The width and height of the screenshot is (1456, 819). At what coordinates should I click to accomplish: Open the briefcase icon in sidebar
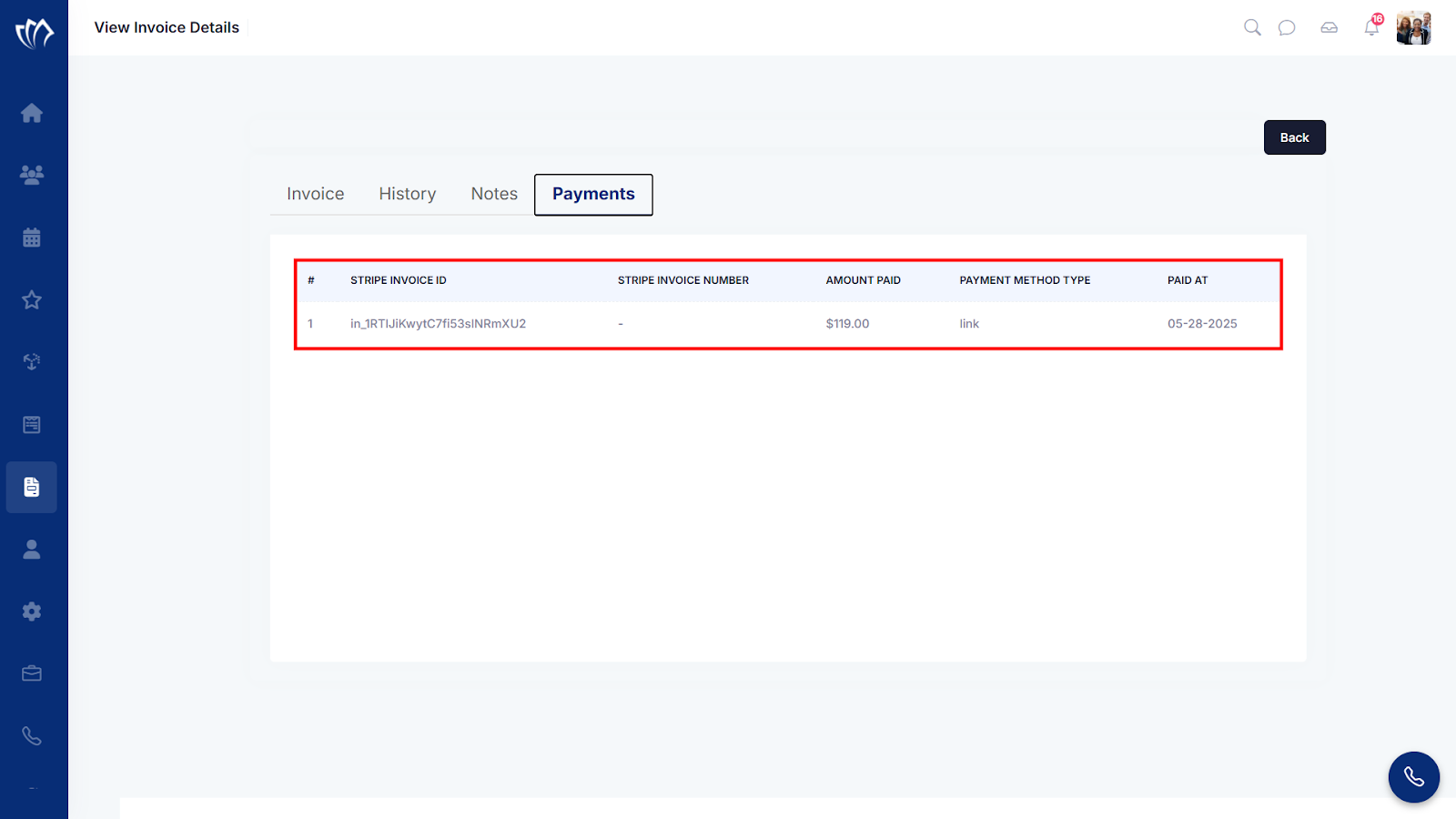(32, 673)
